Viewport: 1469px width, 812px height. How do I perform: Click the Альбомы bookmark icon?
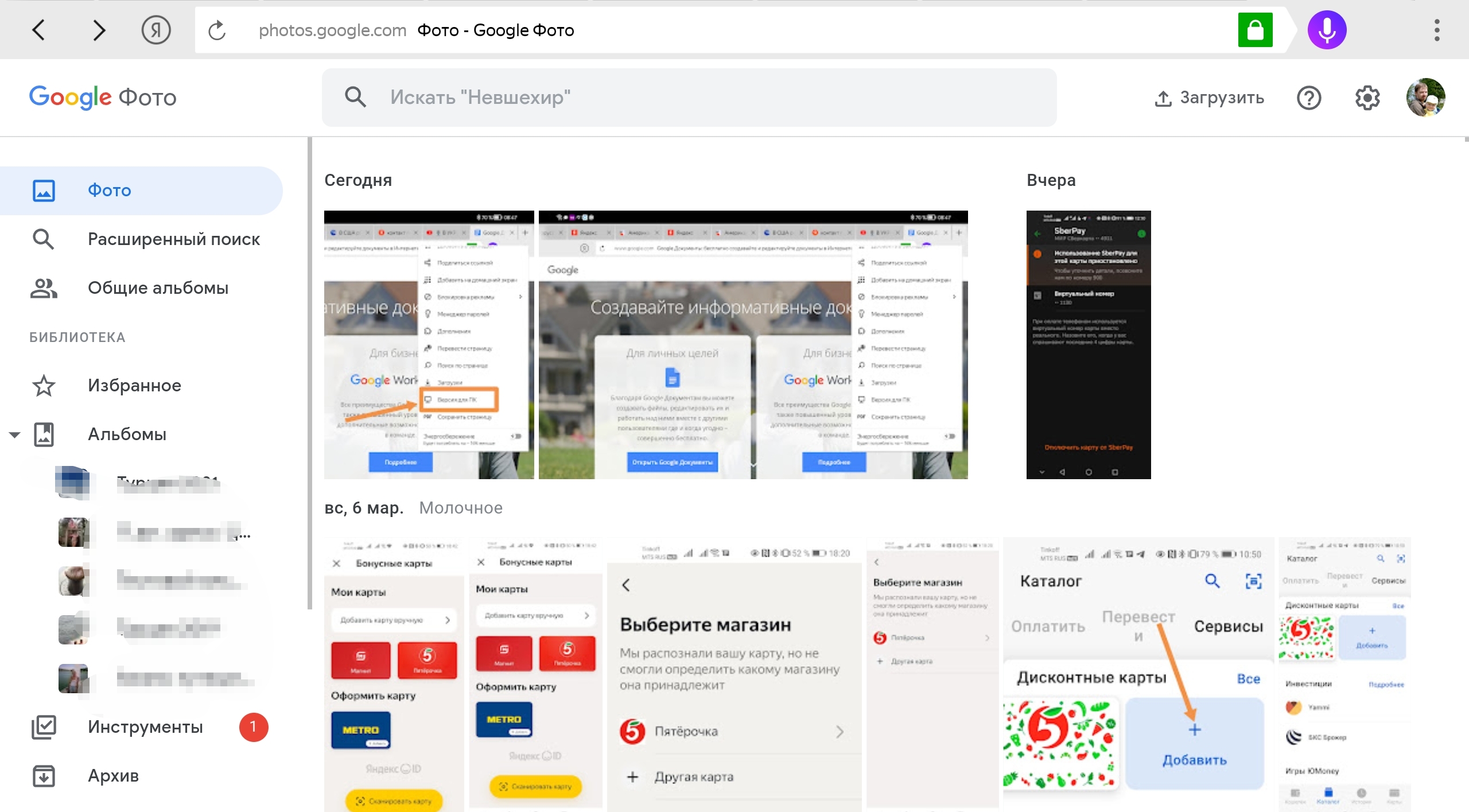pyautogui.click(x=44, y=434)
